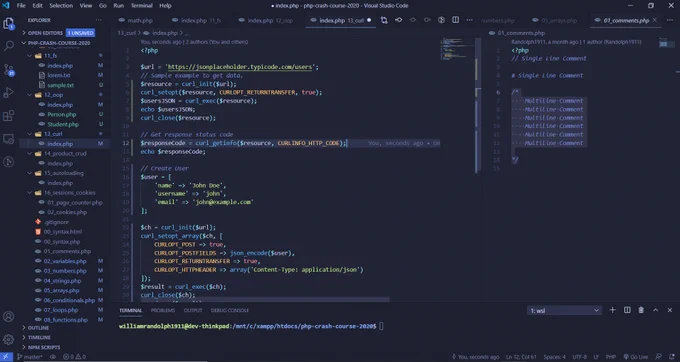
Task: Open Person.php in the explorer
Action: pos(62,114)
